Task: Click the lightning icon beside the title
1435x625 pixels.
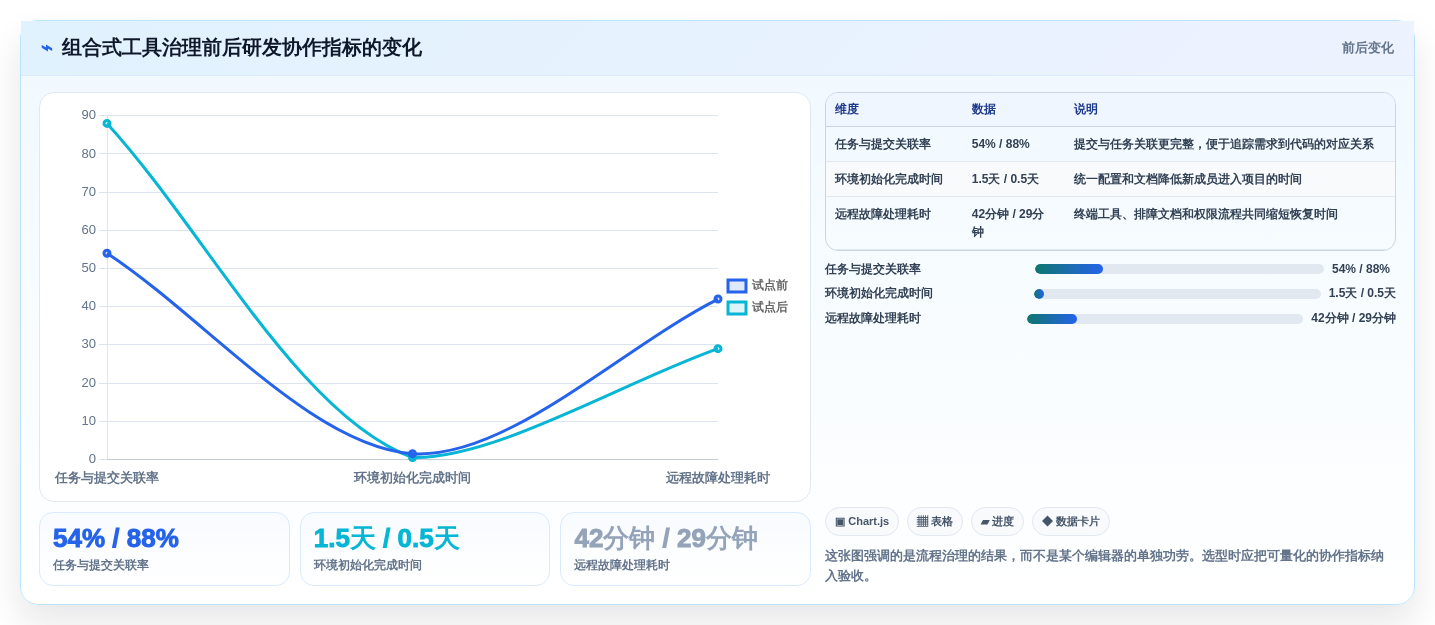Action: coord(47,48)
